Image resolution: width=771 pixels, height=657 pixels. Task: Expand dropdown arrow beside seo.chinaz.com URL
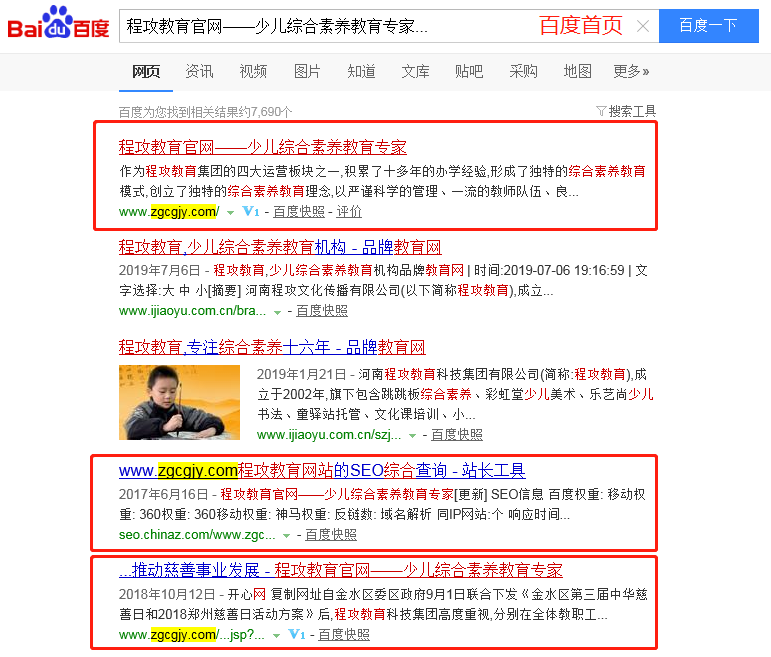[286, 536]
